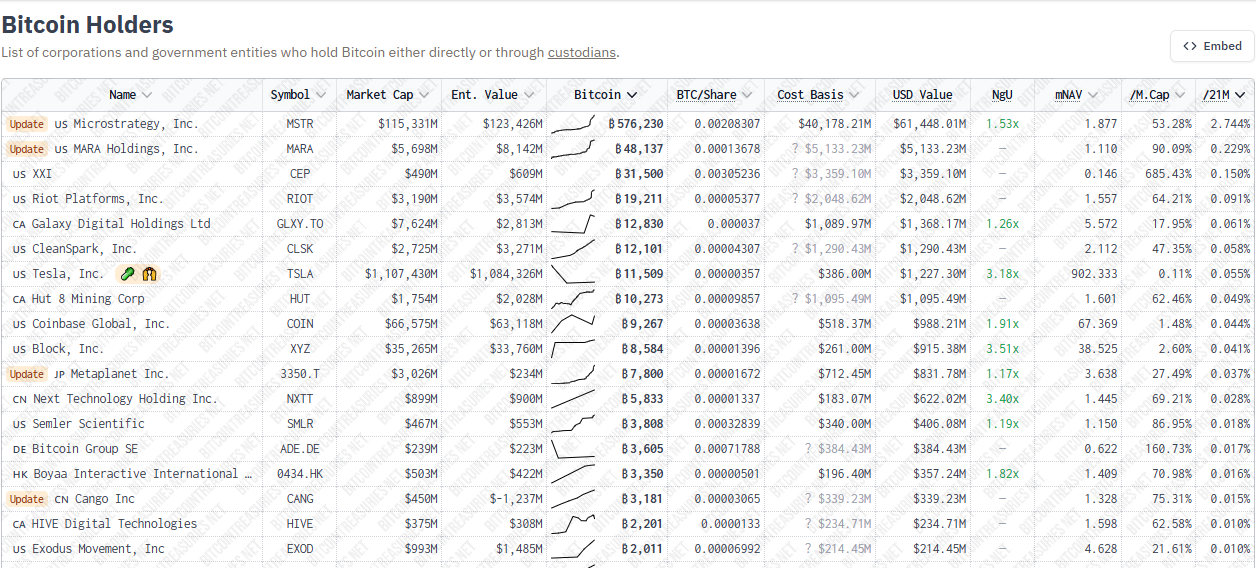Open Next Technology Holding sparkline chart
The width and height of the screenshot is (1256, 568).
(x=573, y=399)
